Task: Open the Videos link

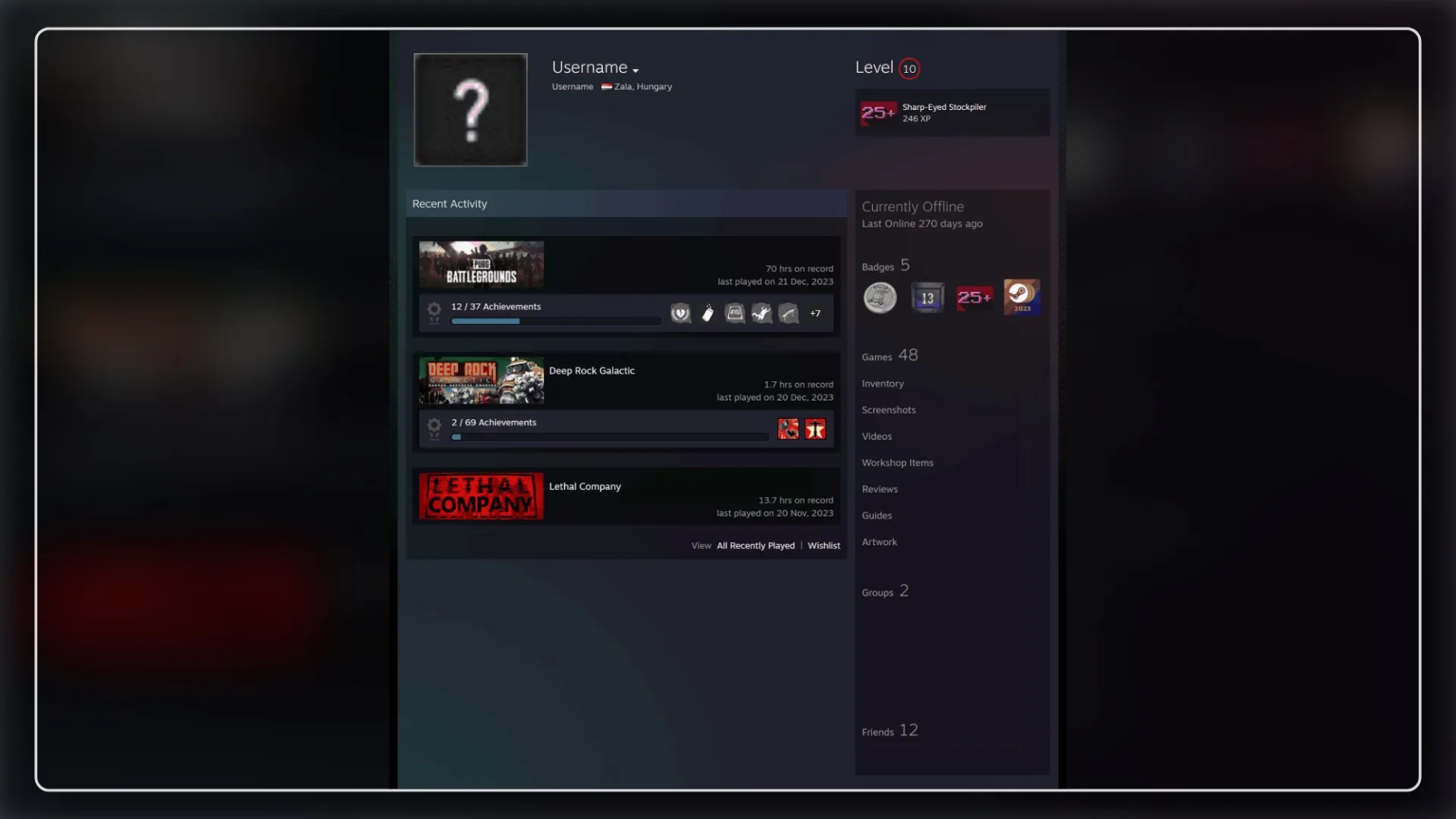Action: click(x=877, y=437)
